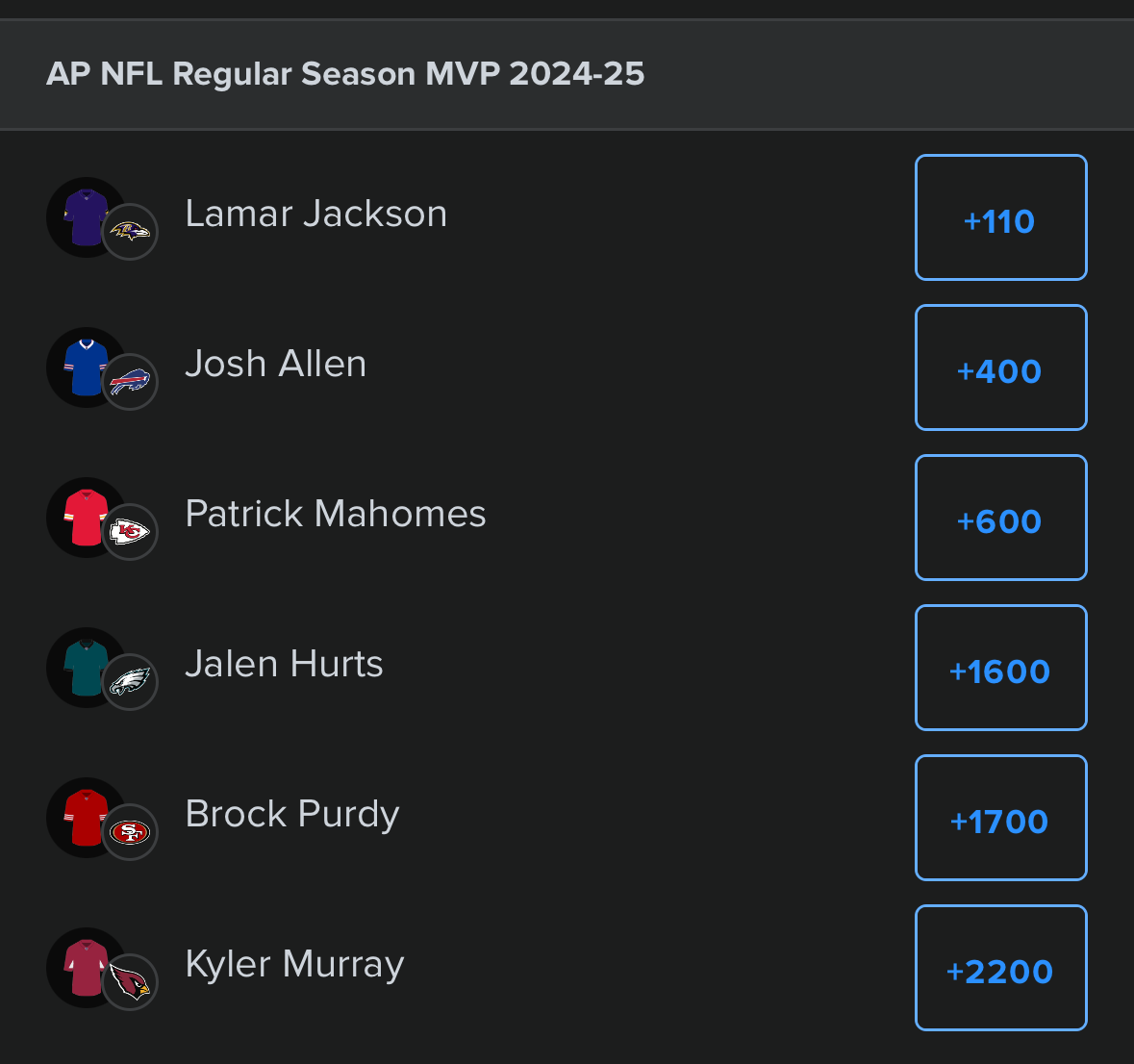The width and height of the screenshot is (1134, 1064).
Task: Click the San Francisco 49ers logo
Action: (x=130, y=832)
